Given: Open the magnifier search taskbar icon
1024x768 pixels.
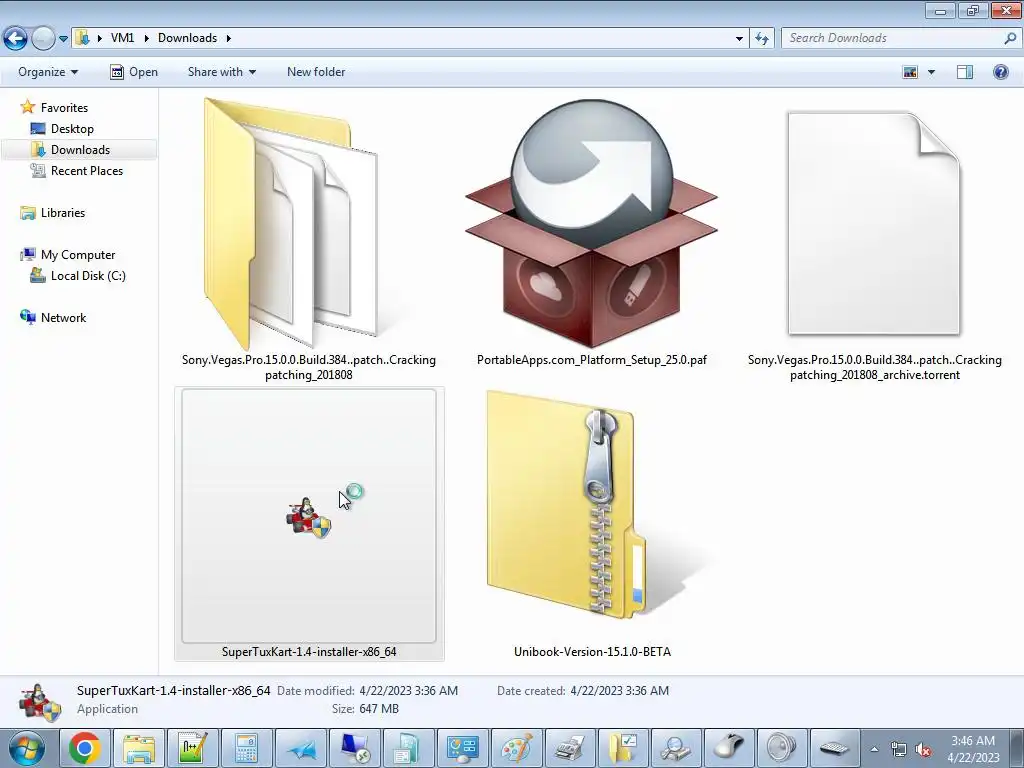Looking at the screenshot, I should click(675, 748).
